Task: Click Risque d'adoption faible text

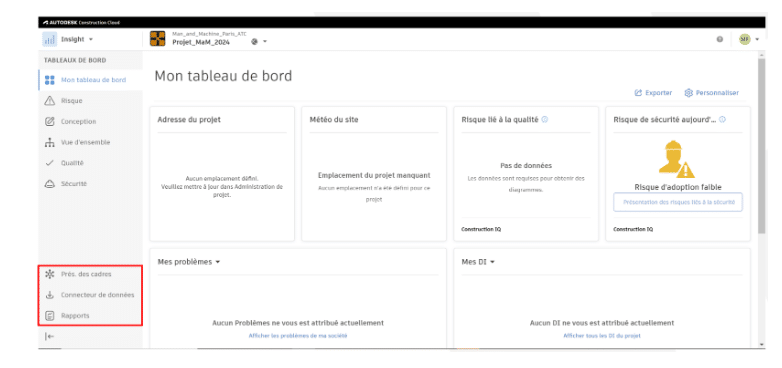Action: 678,187
